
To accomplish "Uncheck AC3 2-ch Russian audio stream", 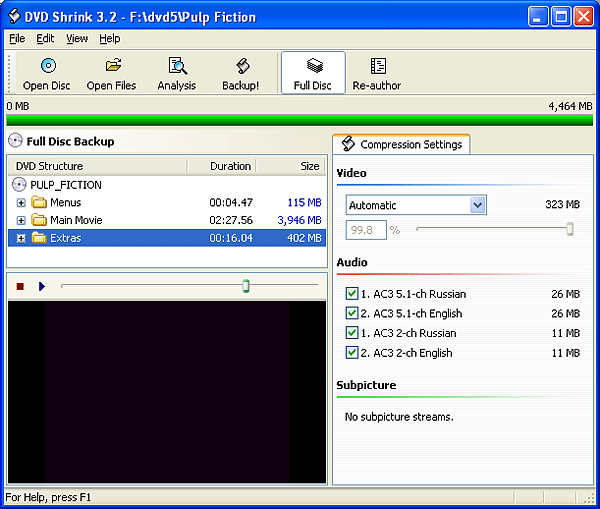I will pyautogui.click(x=352, y=333).
